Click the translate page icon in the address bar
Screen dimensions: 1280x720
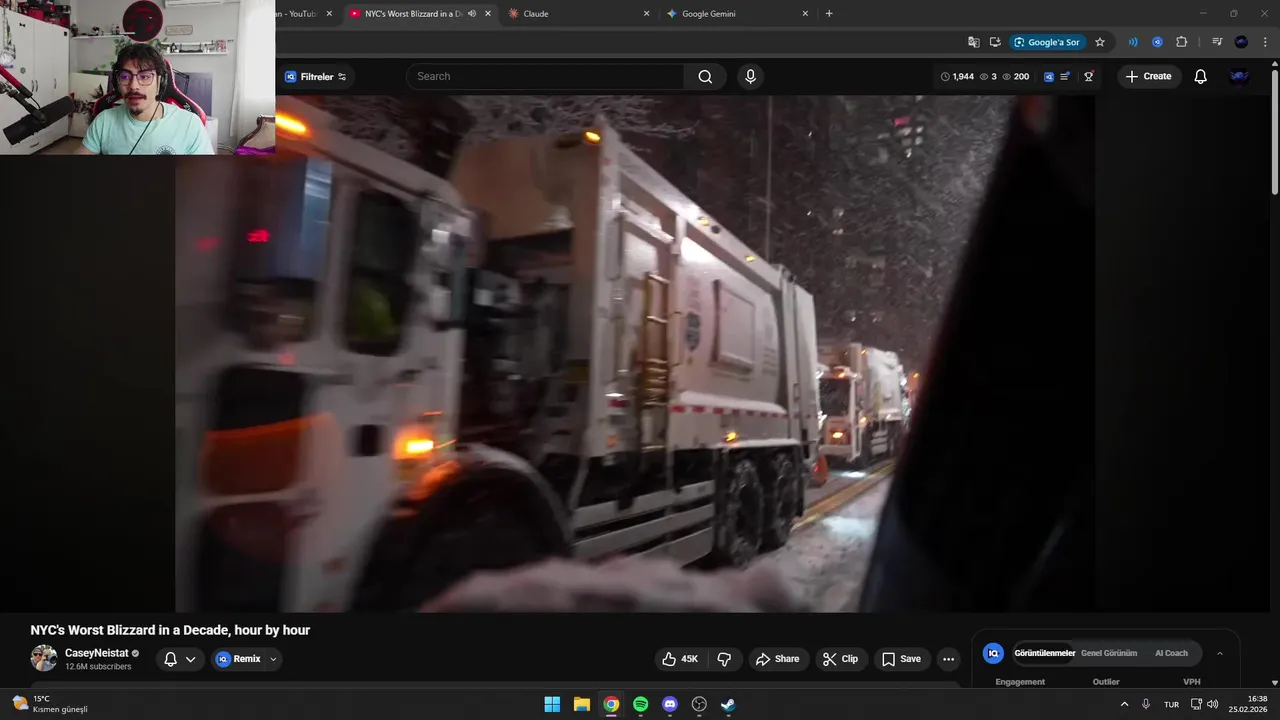(974, 42)
